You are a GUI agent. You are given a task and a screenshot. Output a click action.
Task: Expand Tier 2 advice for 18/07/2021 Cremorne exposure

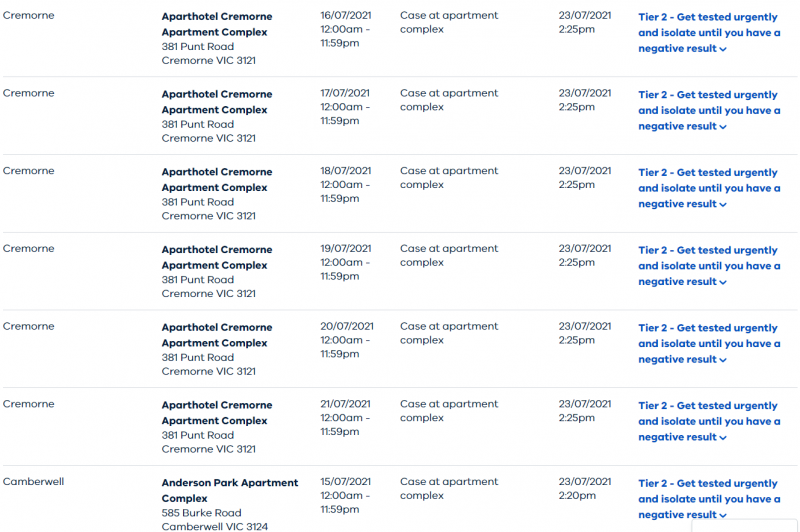(x=709, y=188)
